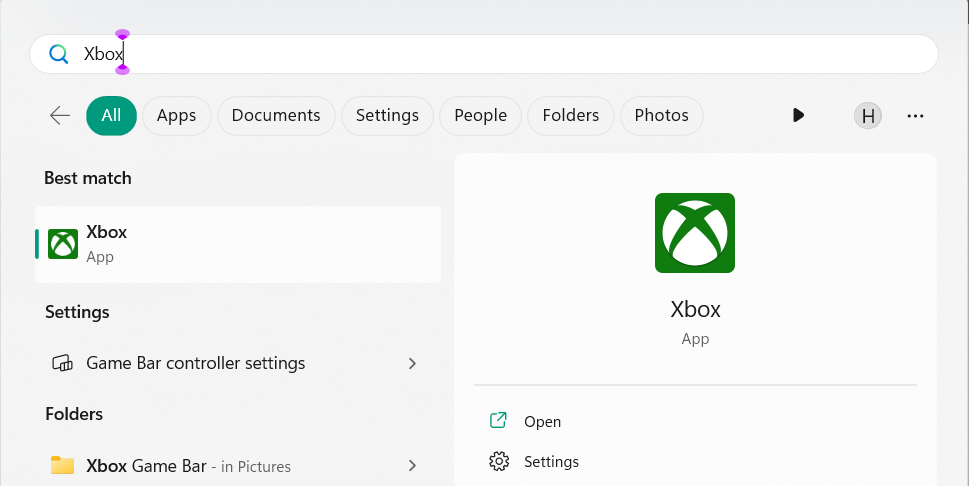
Task: Click the play arrow to show more filters
Action: coord(797,116)
